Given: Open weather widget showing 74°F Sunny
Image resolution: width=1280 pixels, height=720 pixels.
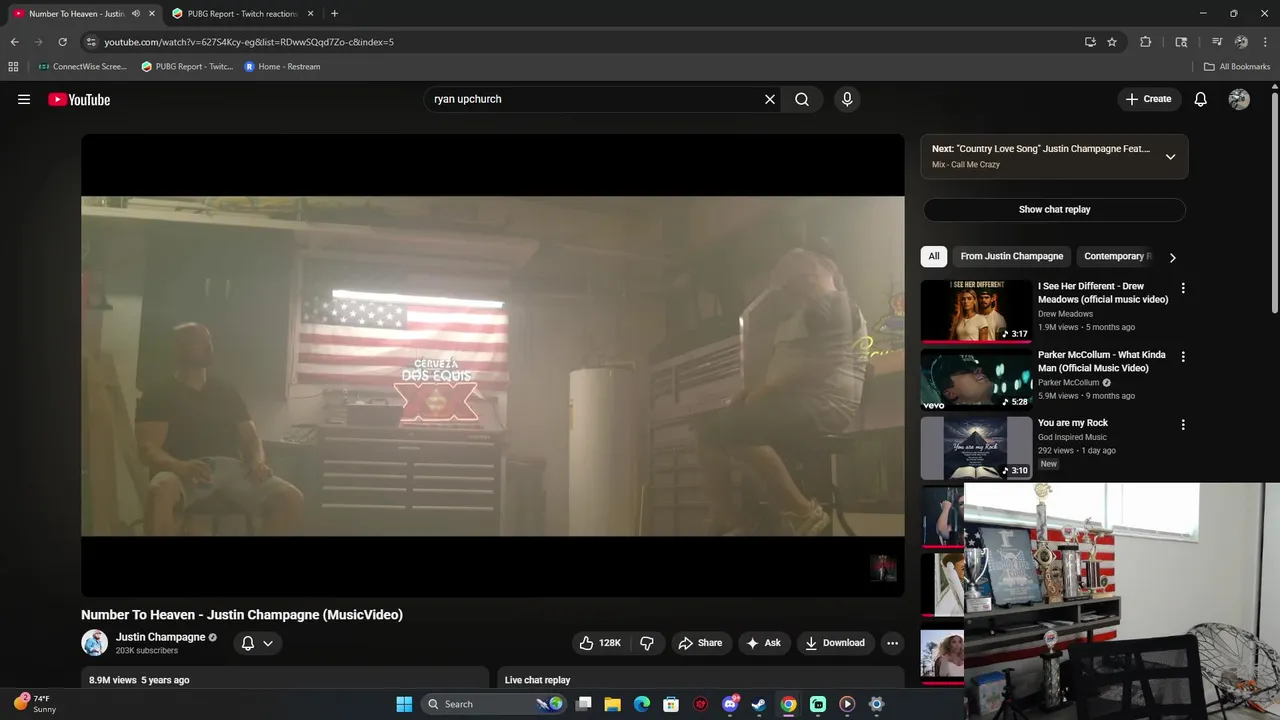Looking at the screenshot, I should [35, 704].
